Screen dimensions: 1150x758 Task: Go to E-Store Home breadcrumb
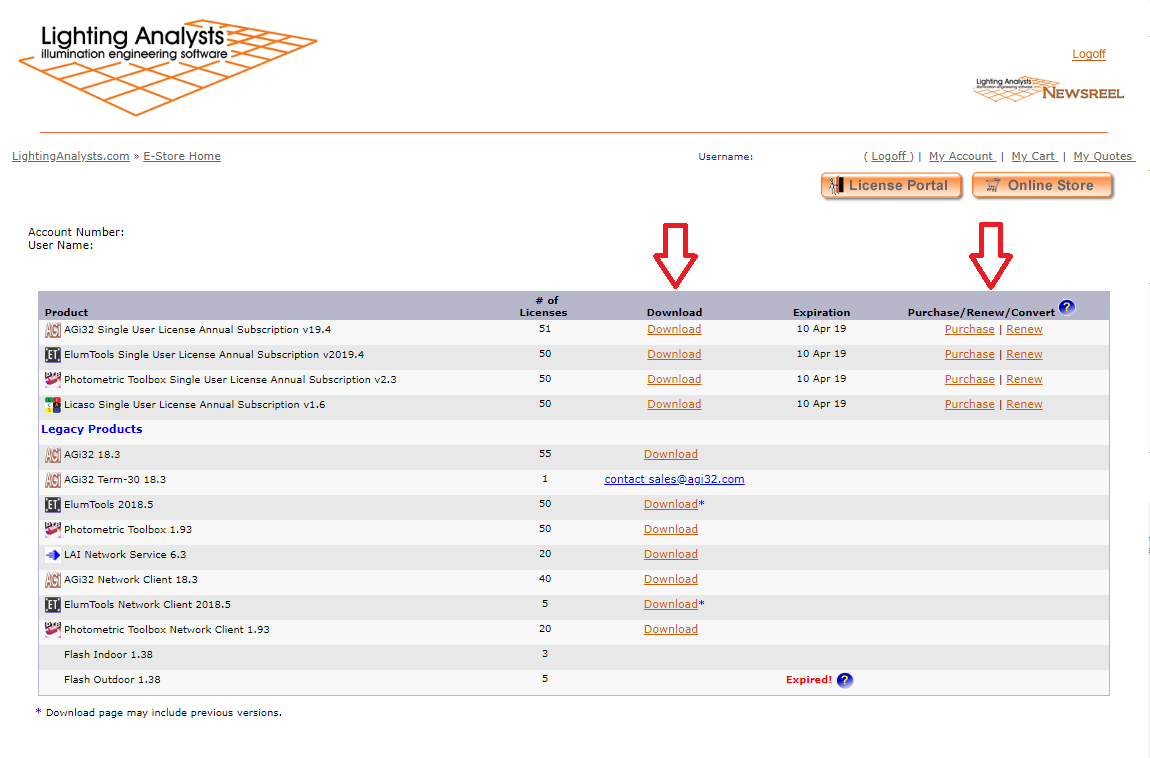pos(182,156)
